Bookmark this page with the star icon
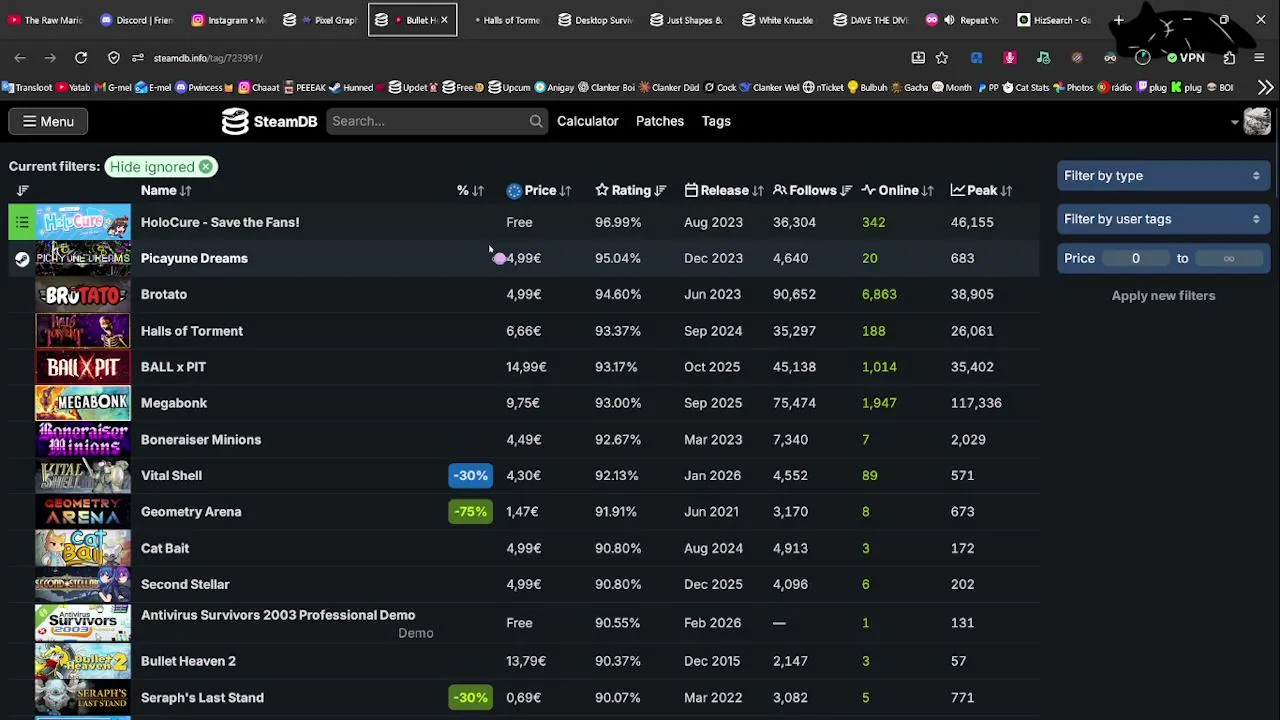1280x720 pixels. pos(942,58)
